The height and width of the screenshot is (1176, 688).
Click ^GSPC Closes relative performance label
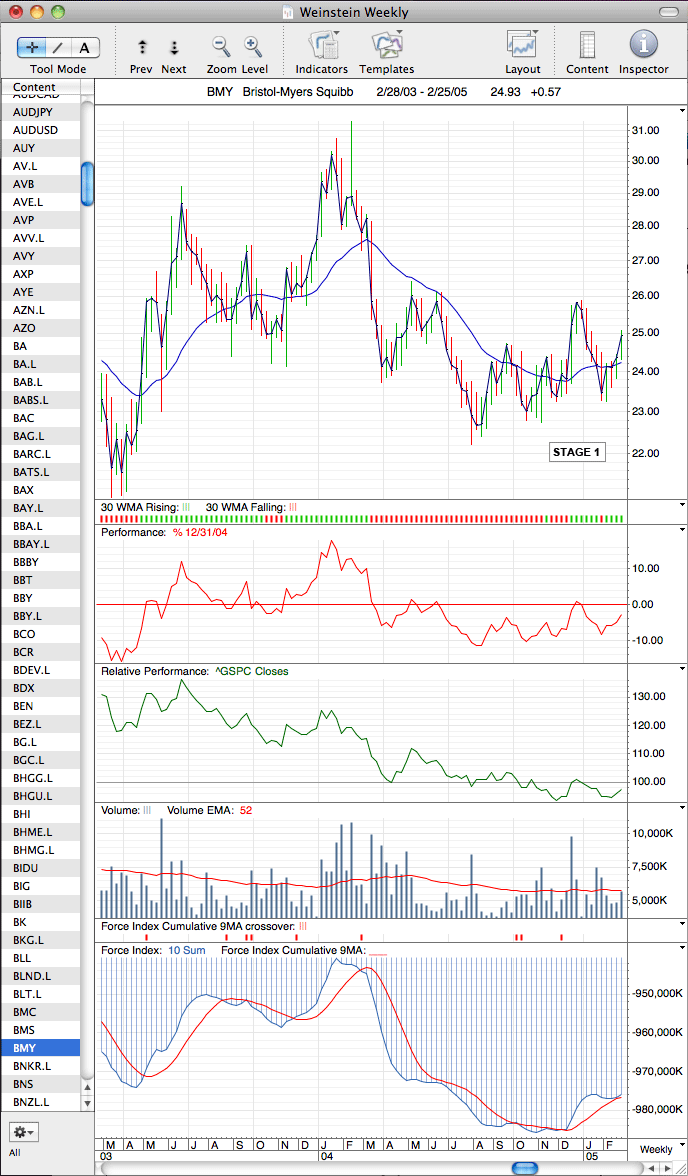[251, 671]
